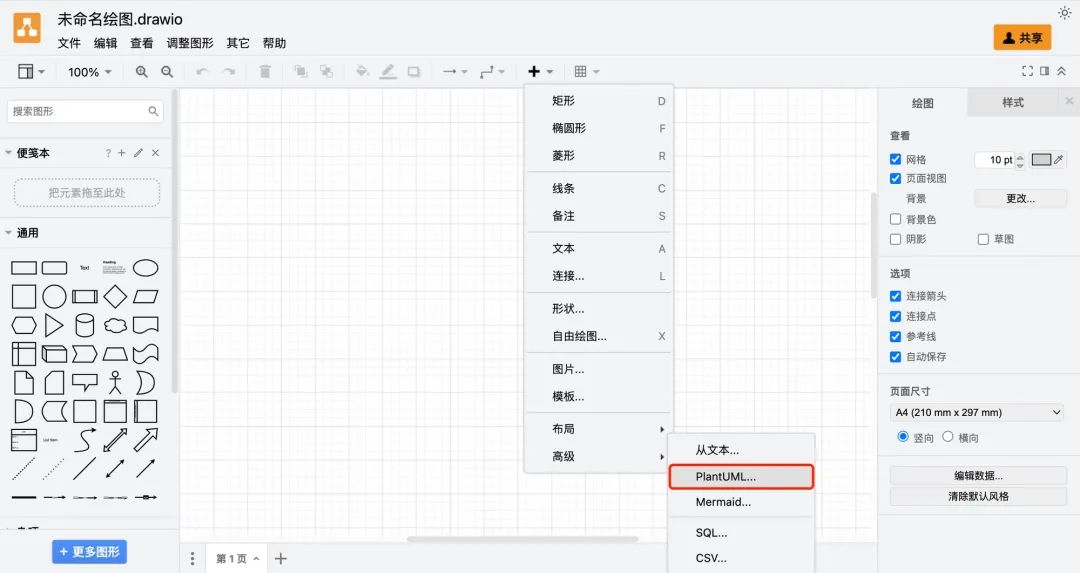Click the undo arrow icon
This screenshot has height=573, width=1080.
tap(202, 72)
